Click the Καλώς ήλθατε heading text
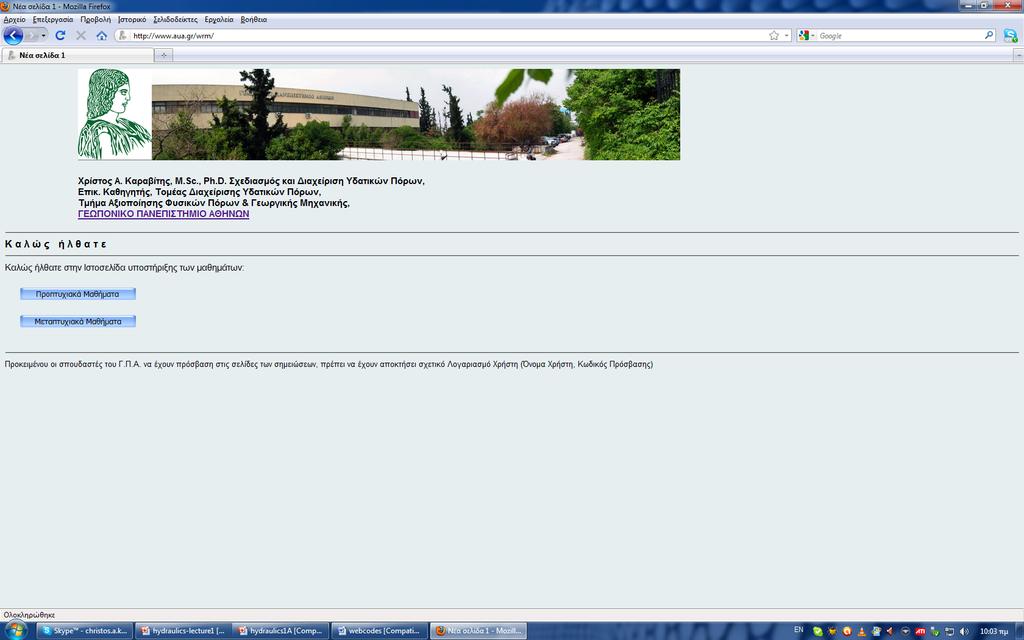The image size is (1024, 640). click(56, 244)
